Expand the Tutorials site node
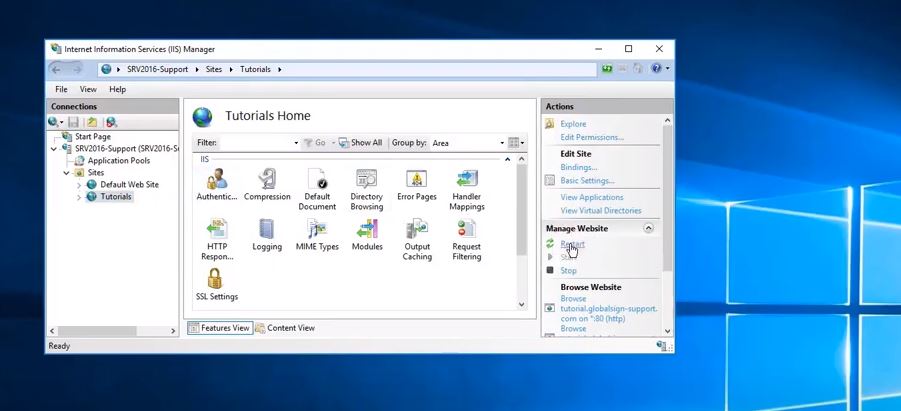This screenshot has width=901, height=411. coord(79,197)
